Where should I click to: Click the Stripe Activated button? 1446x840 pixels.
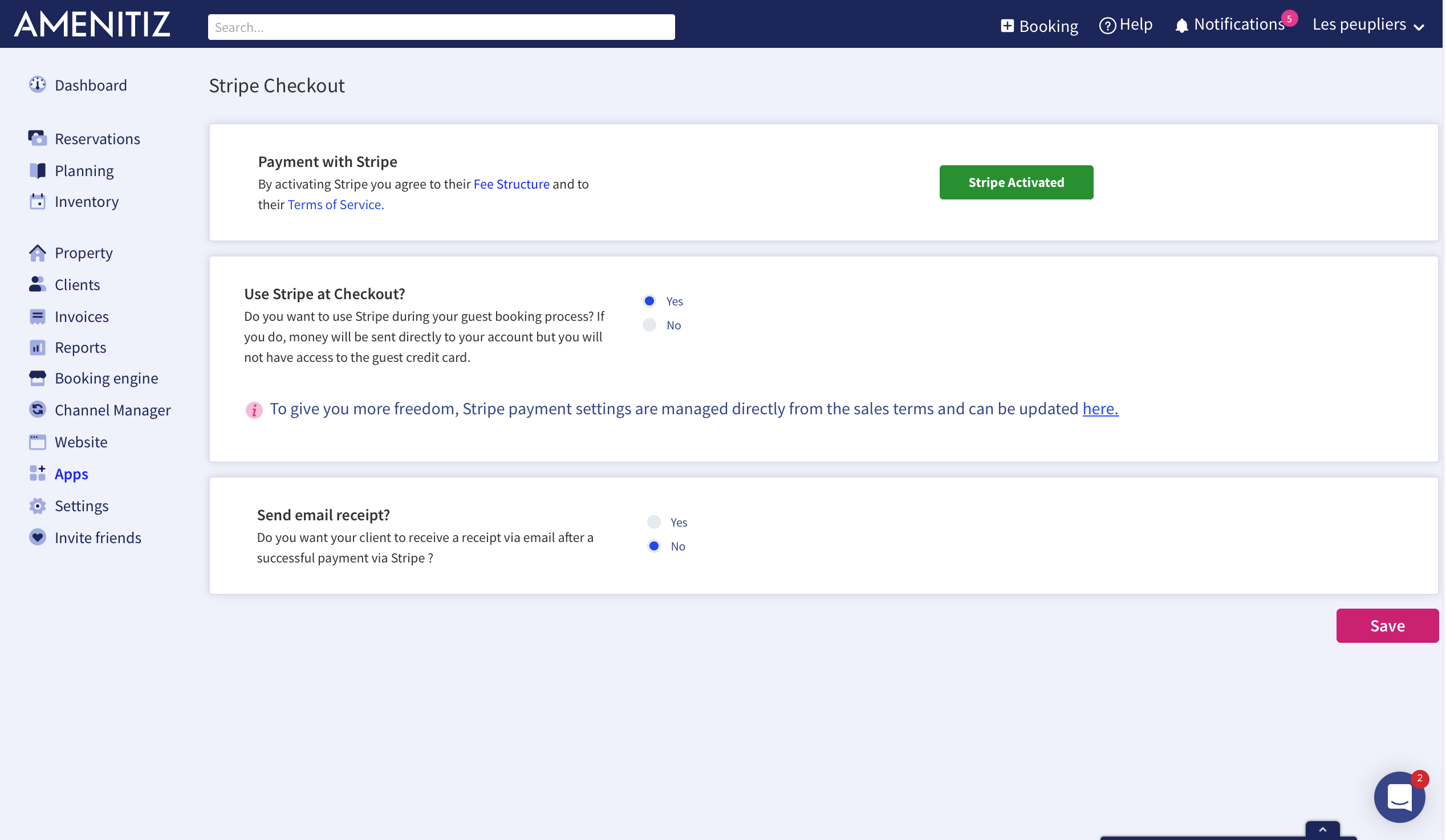pyautogui.click(x=1016, y=182)
